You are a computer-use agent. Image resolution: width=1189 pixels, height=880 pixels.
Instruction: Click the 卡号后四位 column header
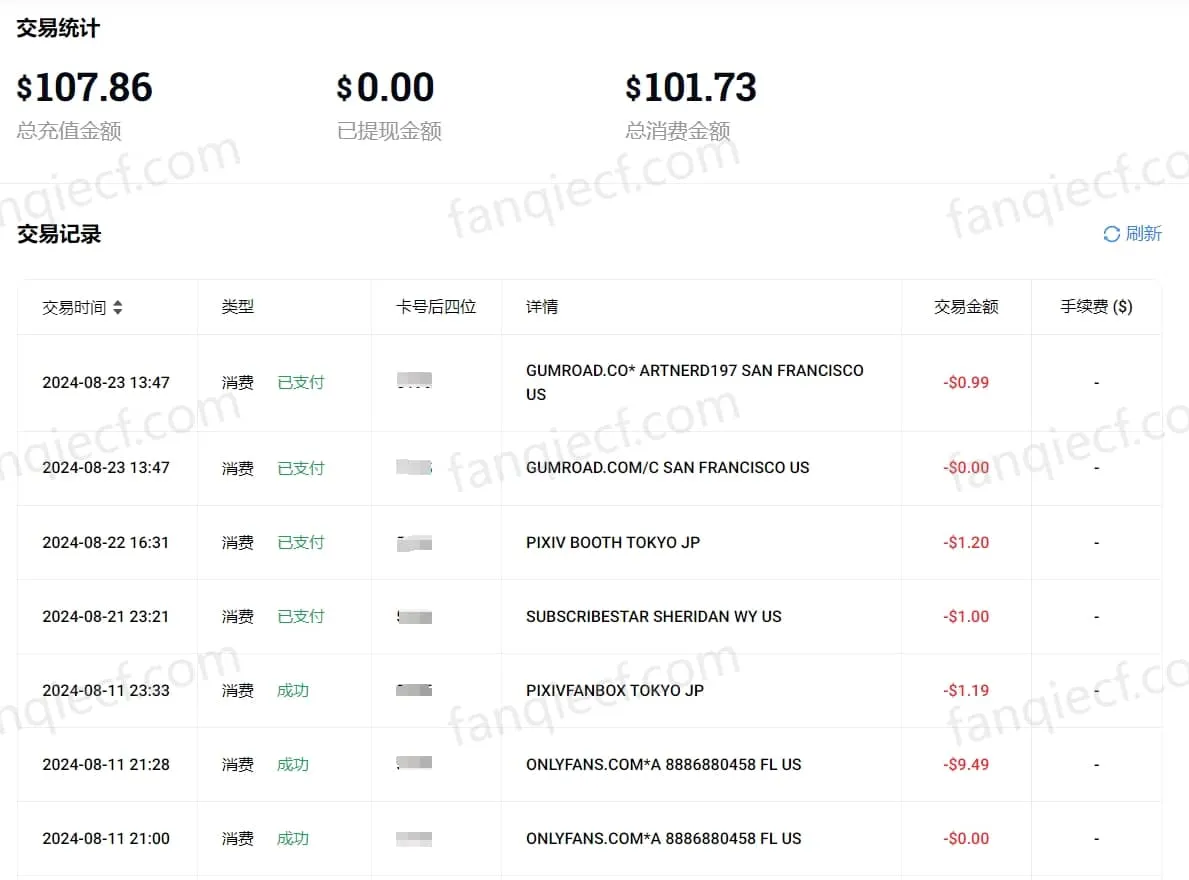click(436, 307)
